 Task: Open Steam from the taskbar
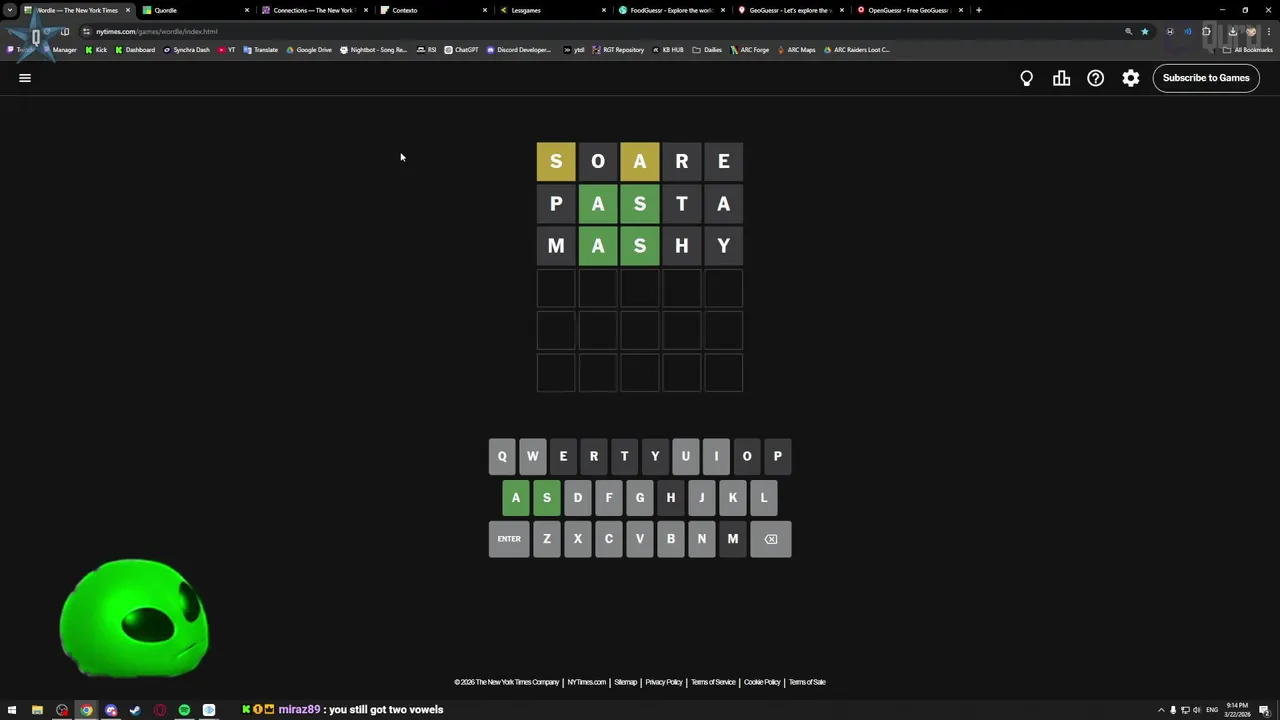(135, 710)
